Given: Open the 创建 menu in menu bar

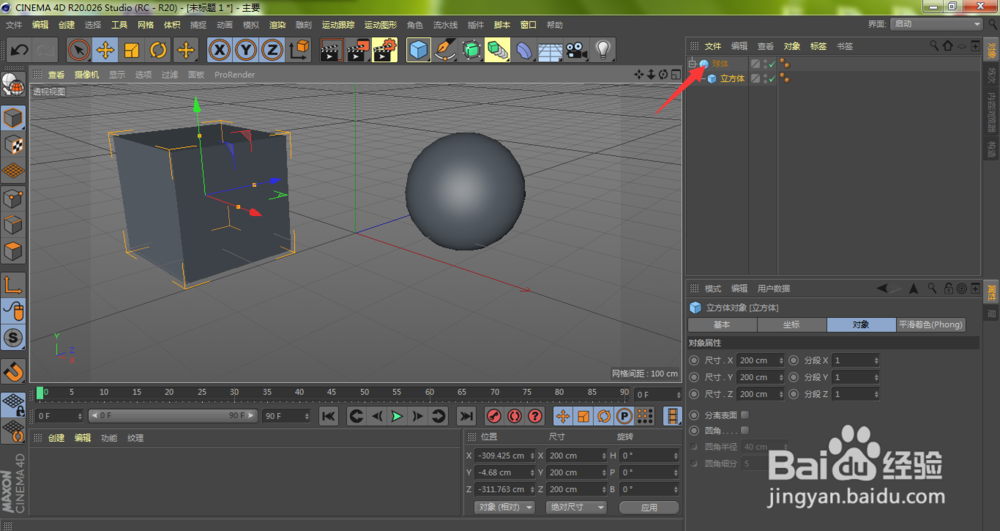Looking at the screenshot, I should (67, 25).
